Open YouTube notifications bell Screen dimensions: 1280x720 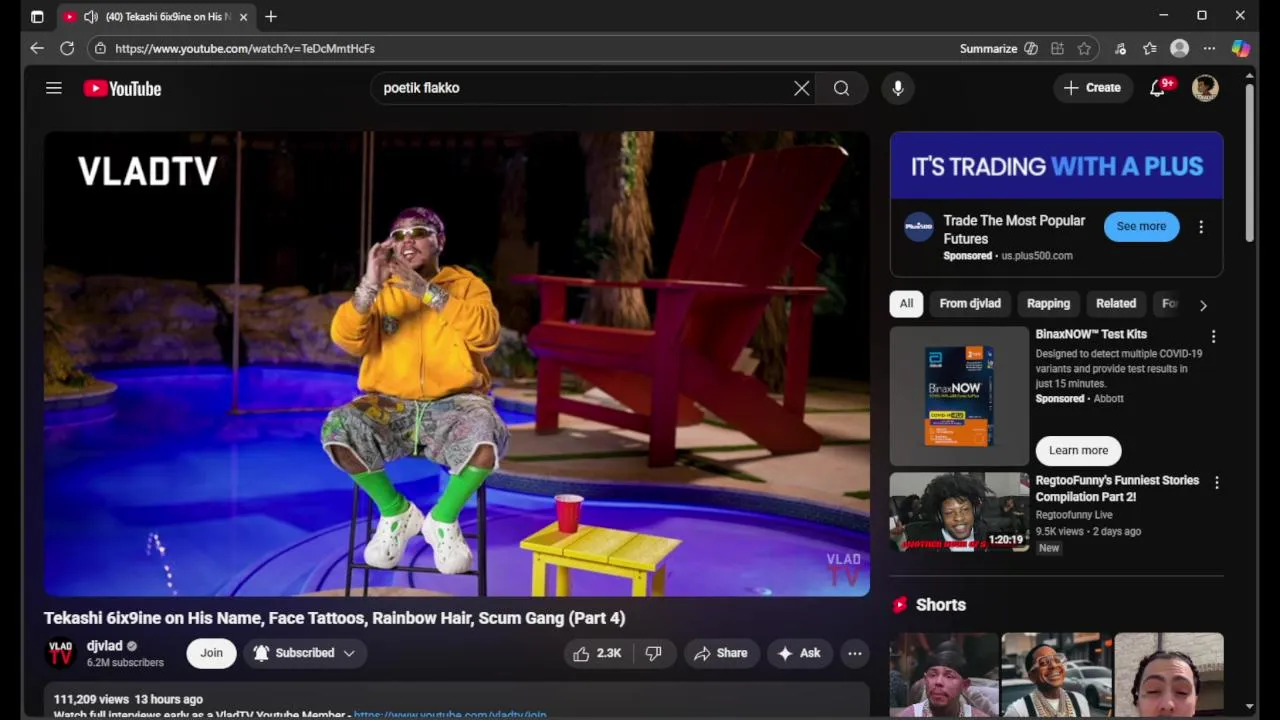tap(1158, 88)
